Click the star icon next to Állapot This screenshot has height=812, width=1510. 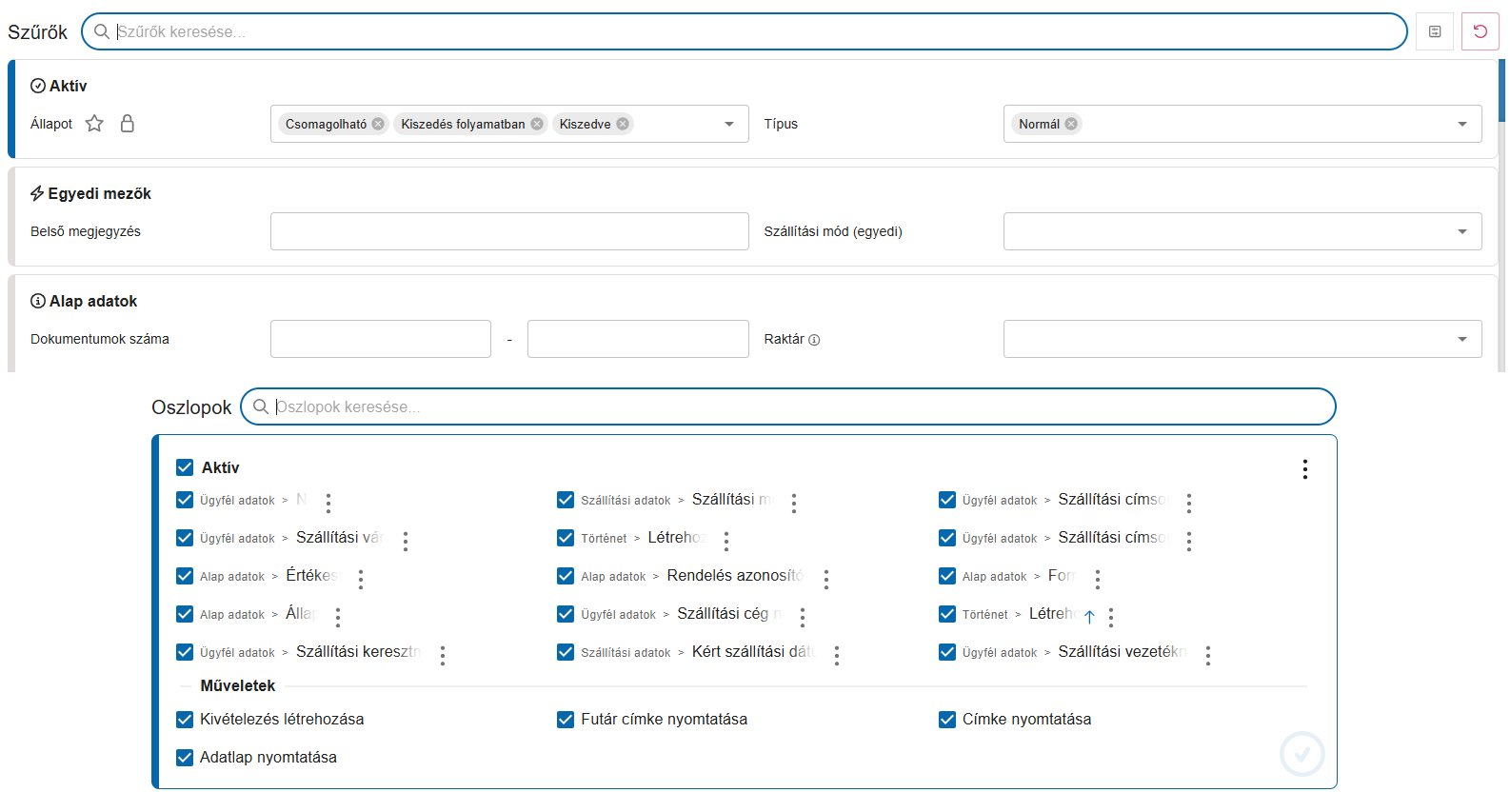click(x=94, y=124)
